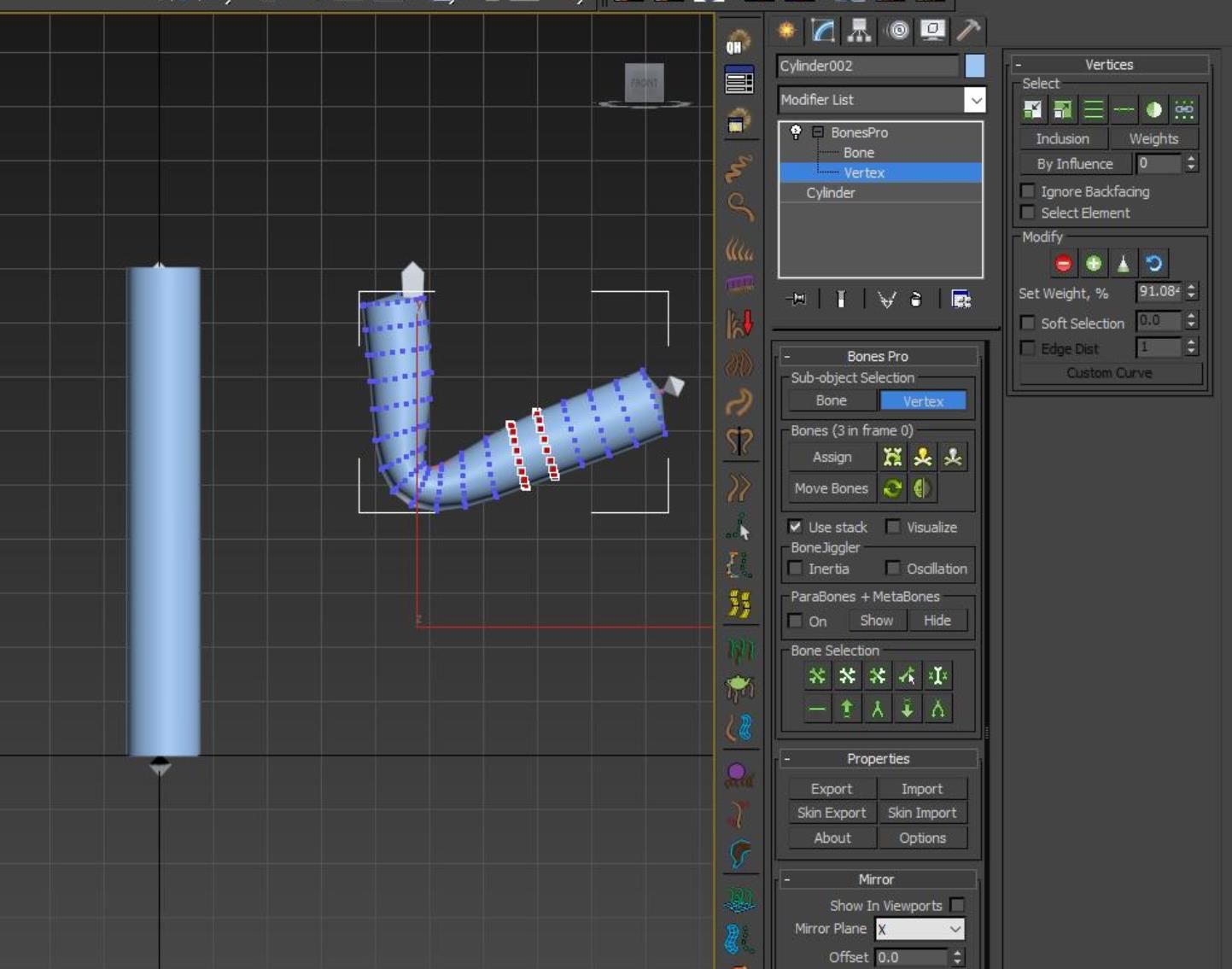The width and height of the screenshot is (1232, 969).
Task: Enable Visualize checkbox
Action: (893, 527)
